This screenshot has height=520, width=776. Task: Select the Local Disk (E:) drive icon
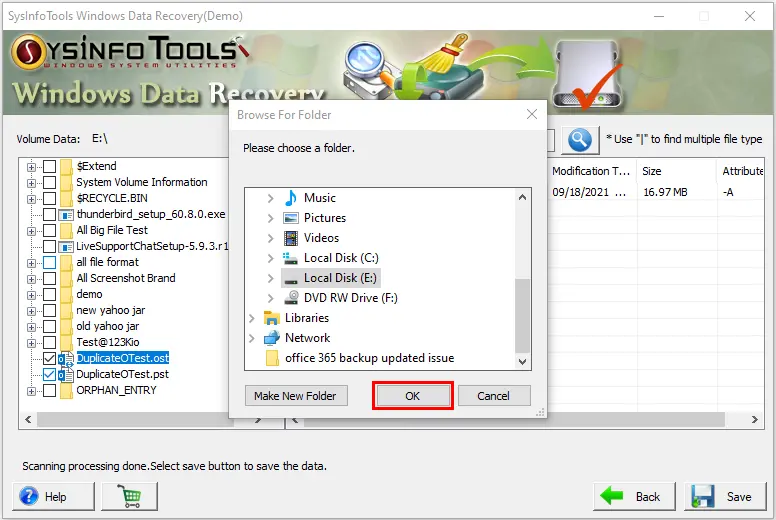pyautogui.click(x=291, y=278)
